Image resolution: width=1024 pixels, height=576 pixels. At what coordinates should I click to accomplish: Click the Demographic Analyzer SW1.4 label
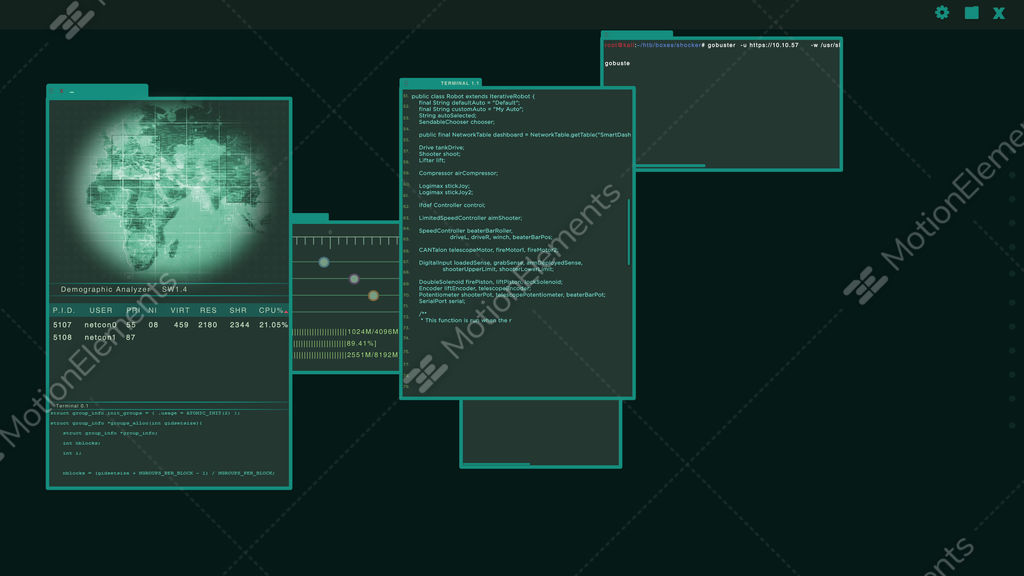click(x=124, y=289)
